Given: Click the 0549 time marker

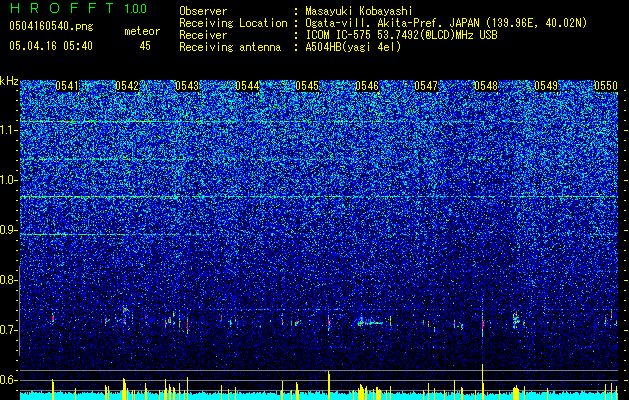Looking at the screenshot, I should [x=546, y=86].
